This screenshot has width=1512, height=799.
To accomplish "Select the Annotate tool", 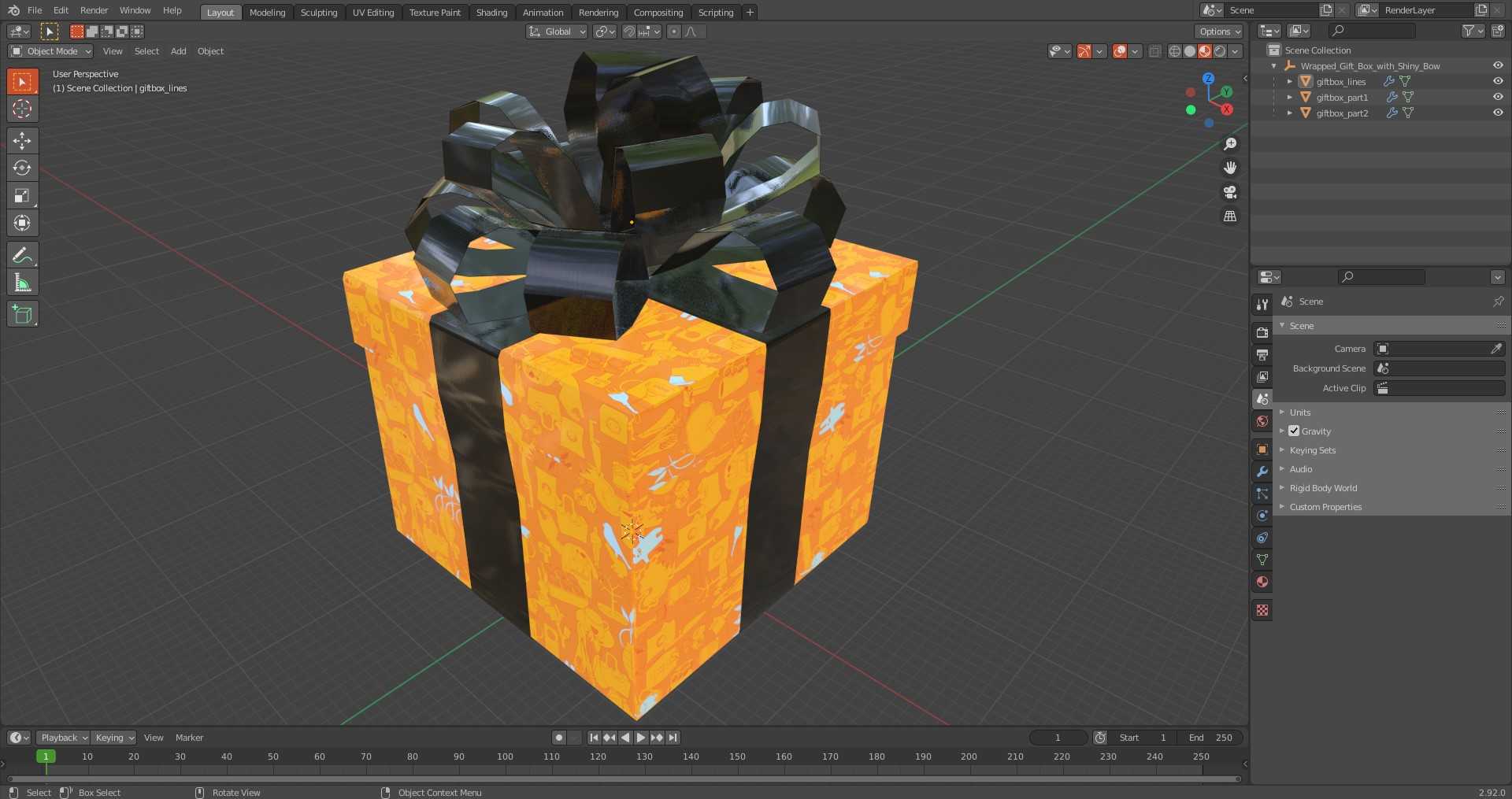I will point(22,255).
